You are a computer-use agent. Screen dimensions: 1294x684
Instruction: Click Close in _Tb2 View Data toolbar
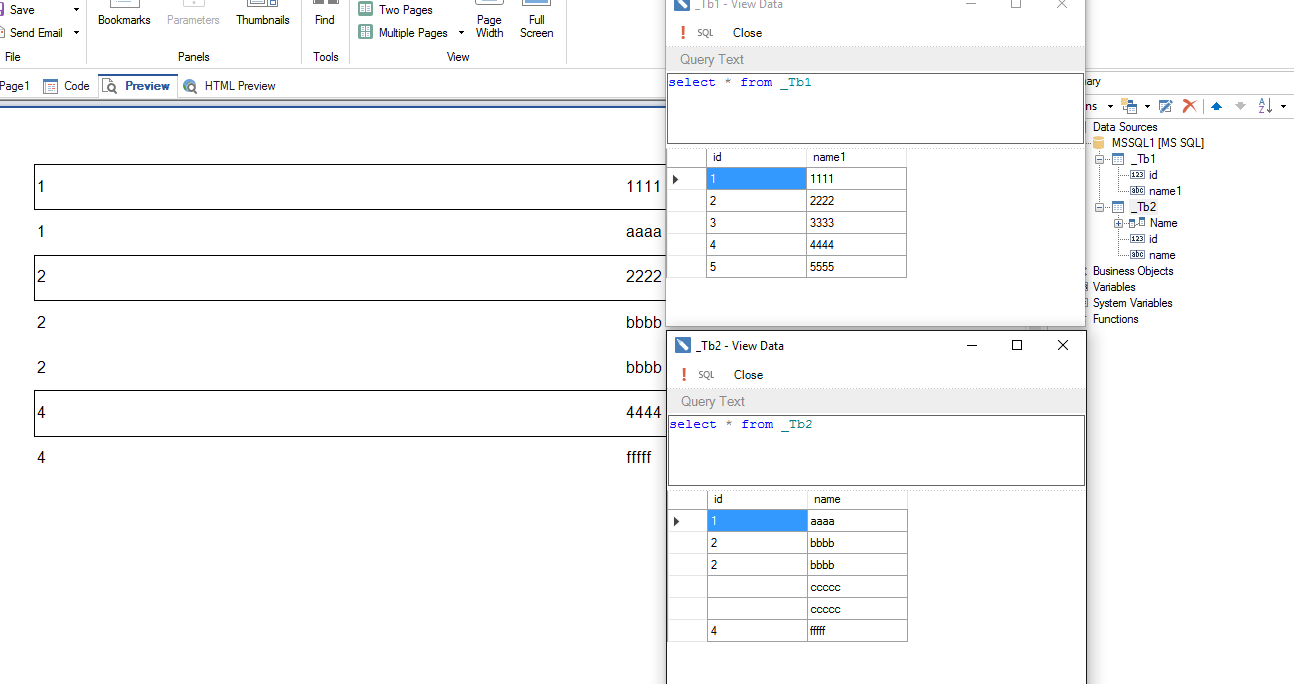click(748, 375)
